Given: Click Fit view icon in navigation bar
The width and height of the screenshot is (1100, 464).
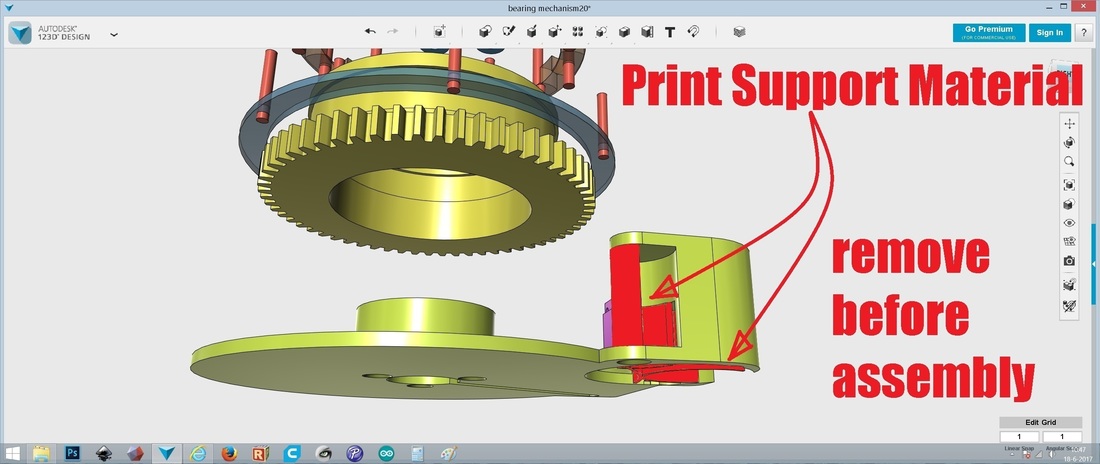Looking at the screenshot, I should (1069, 185).
